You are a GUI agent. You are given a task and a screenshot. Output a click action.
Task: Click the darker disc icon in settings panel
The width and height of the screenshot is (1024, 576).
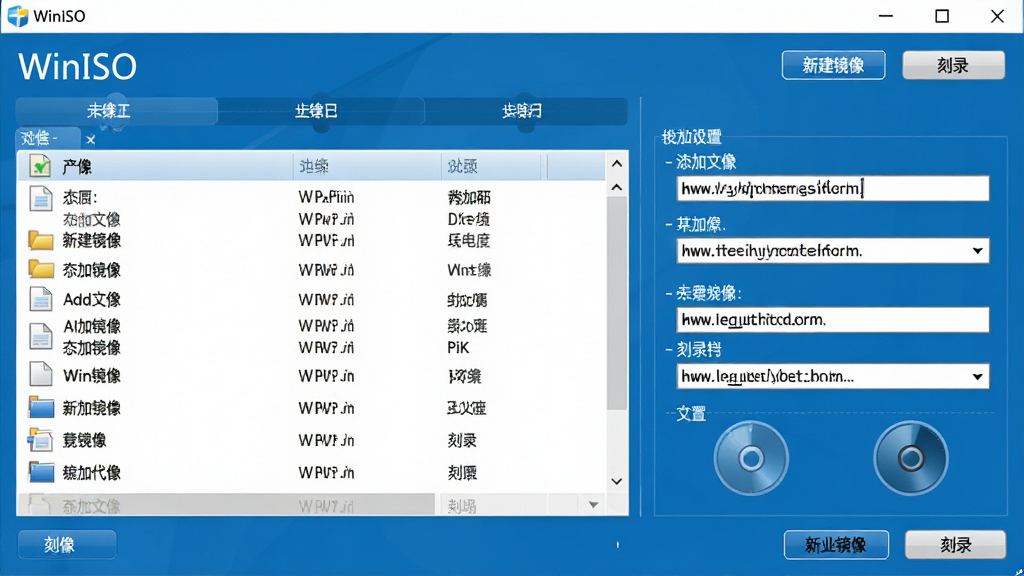(910, 458)
